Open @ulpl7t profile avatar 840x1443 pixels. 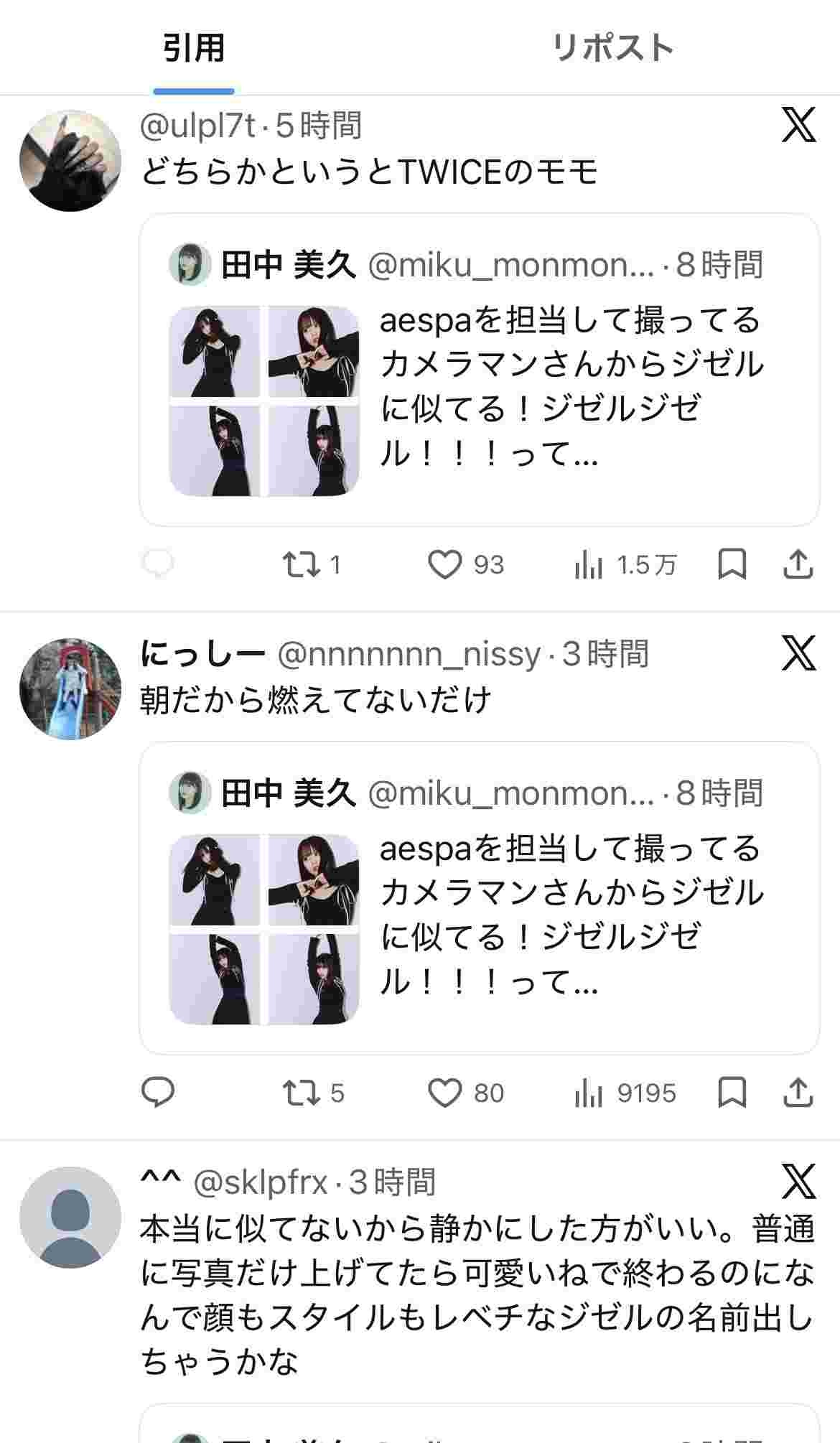coord(70,161)
